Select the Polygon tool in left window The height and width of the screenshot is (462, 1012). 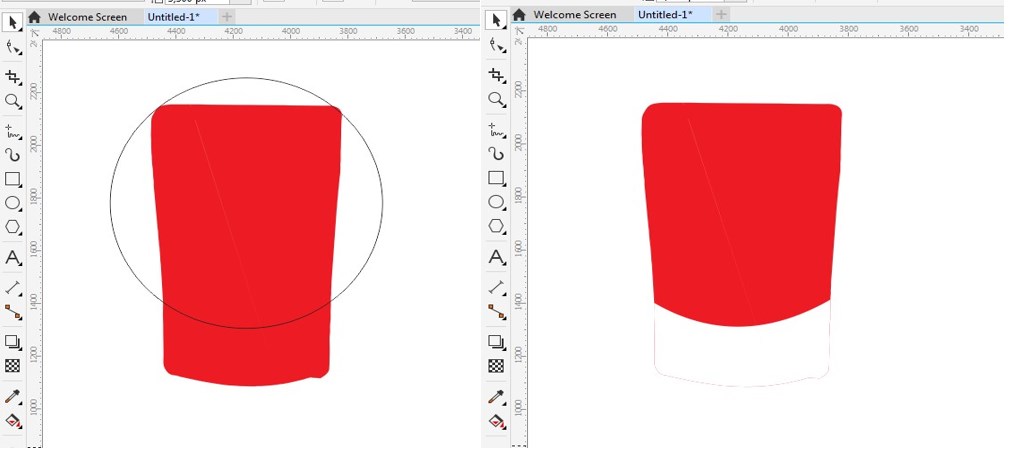pyautogui.click(x=12, y=227)
